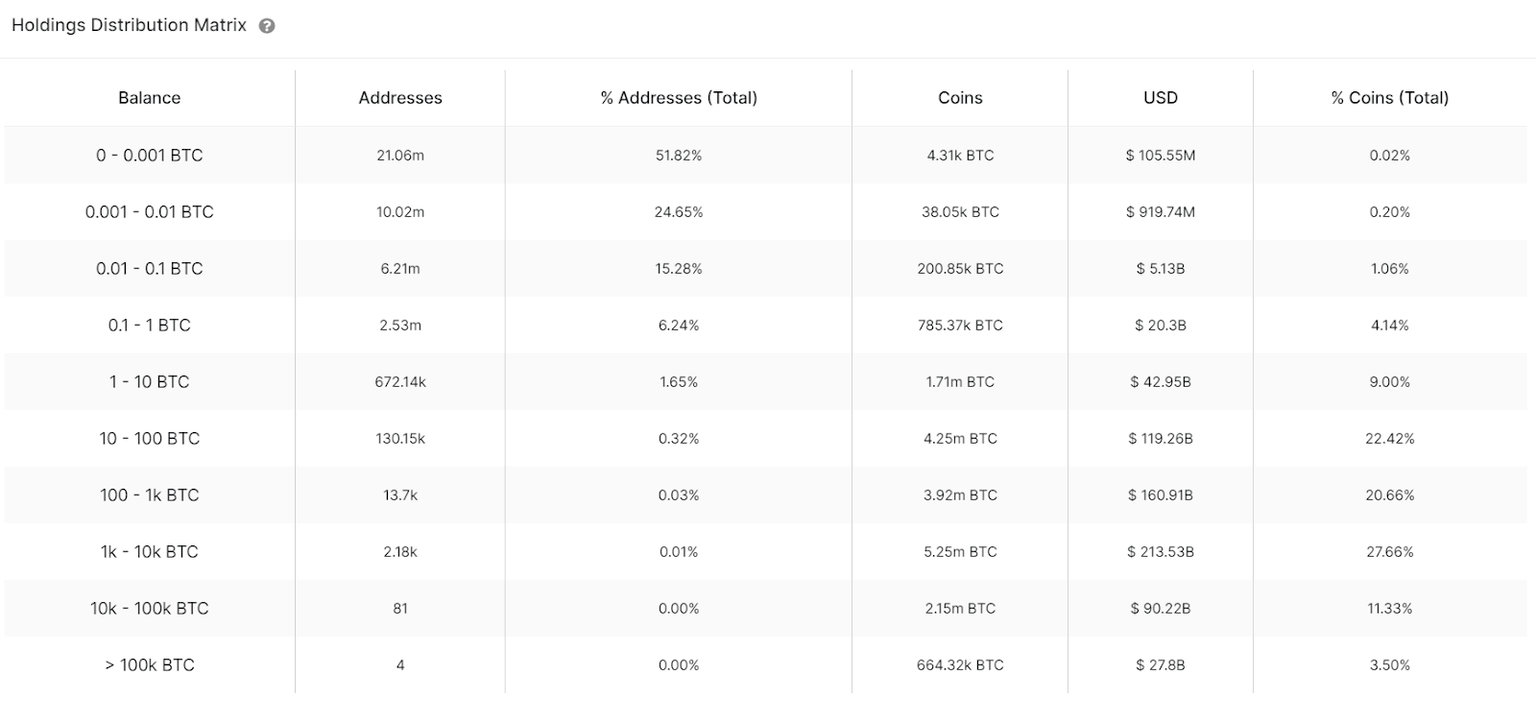This screenshot has height=702, width=1536.
Task: Click the 0.1 - 1 BTC balance cell
Action: coord(149,325)
